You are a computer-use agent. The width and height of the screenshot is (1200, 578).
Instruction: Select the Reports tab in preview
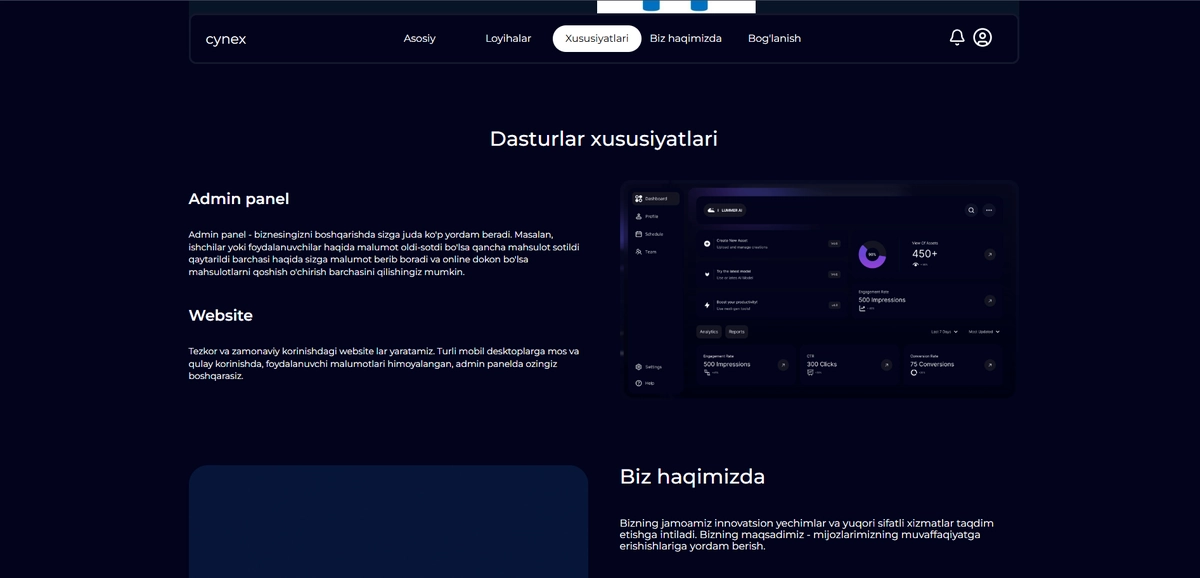pyautogui.click(x=736, y=331)
